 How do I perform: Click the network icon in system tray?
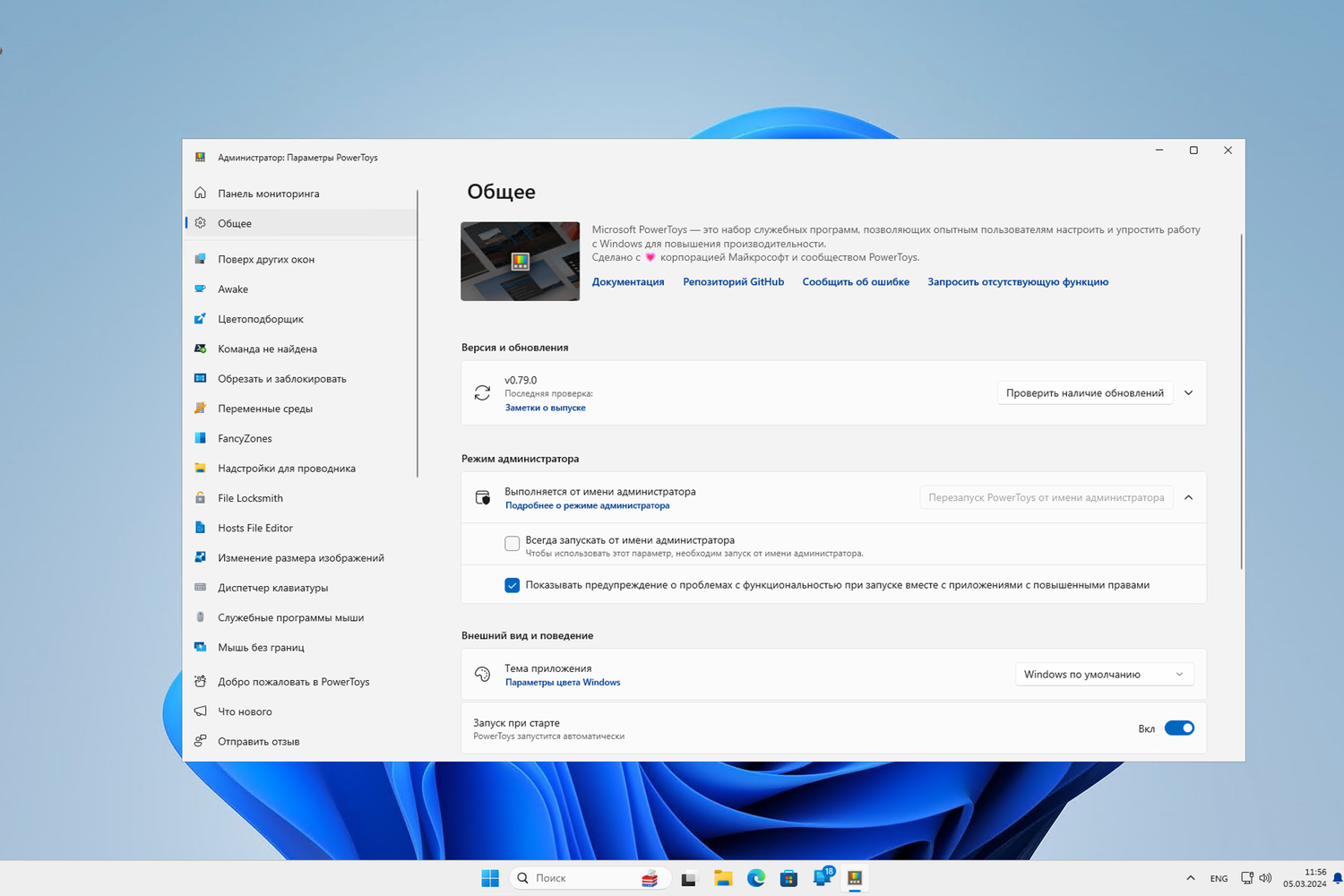click(1246, 878)
